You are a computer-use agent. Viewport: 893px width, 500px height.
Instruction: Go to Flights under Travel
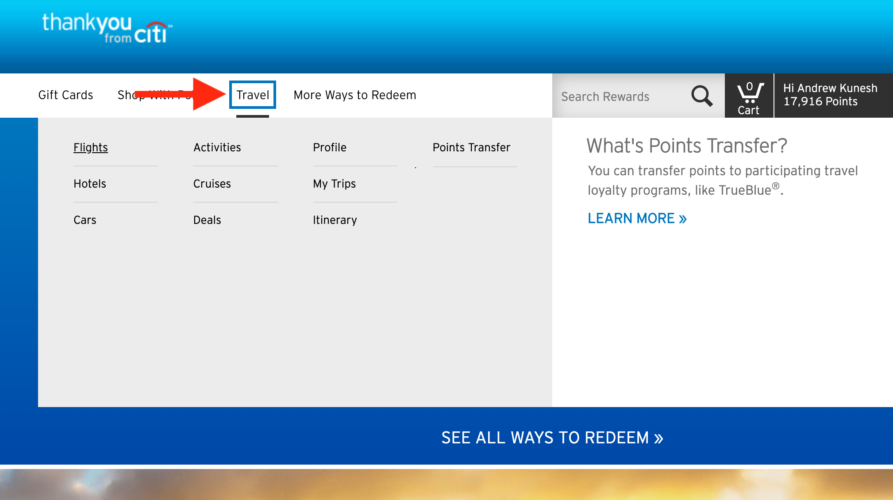(x=90, y=148)
